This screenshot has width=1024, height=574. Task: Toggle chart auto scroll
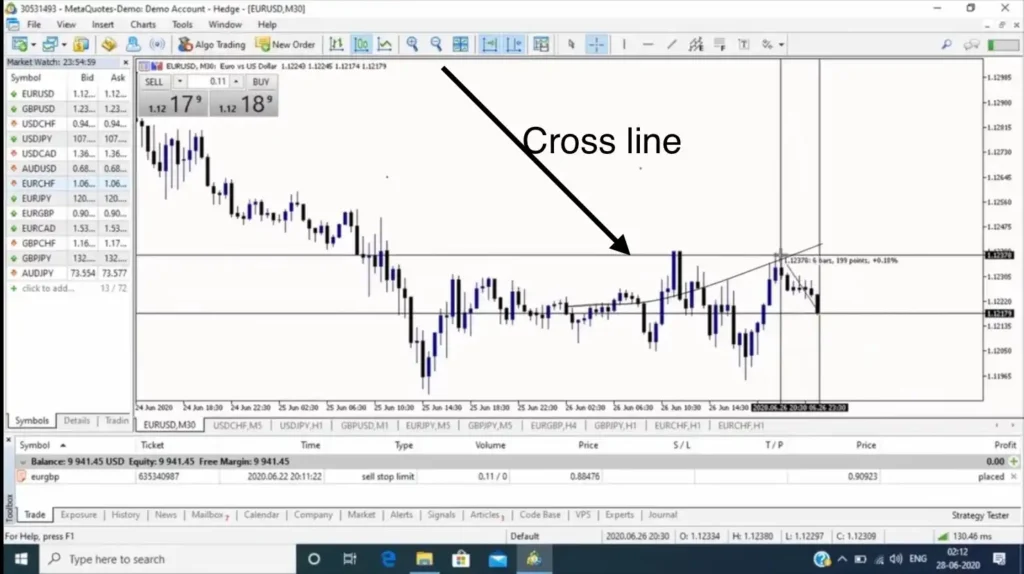(x=489, y=44)
